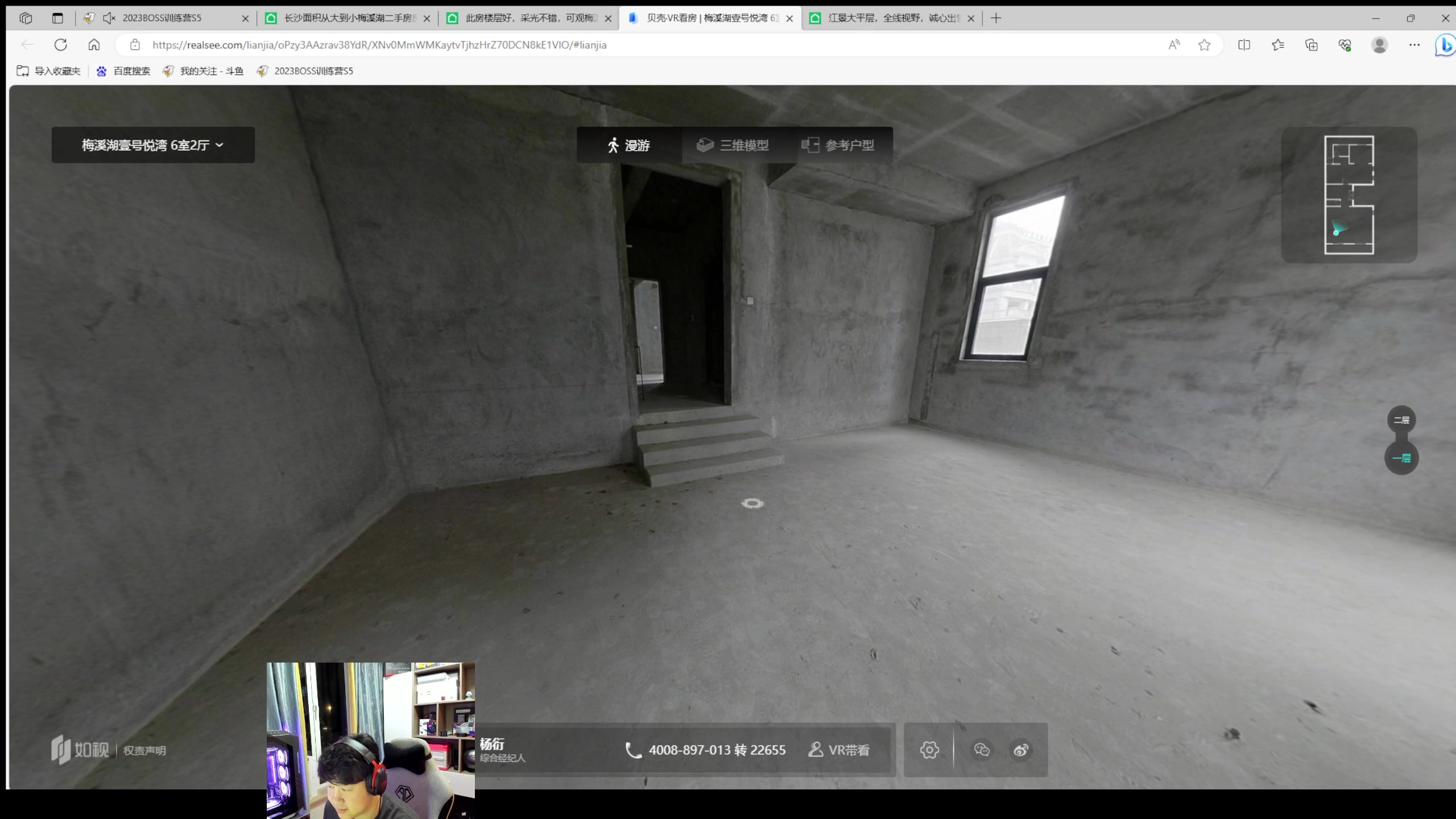Switch to 三维模型 view tab
1456x819 pixels.
pyautogui.click(x=733, y=145)
